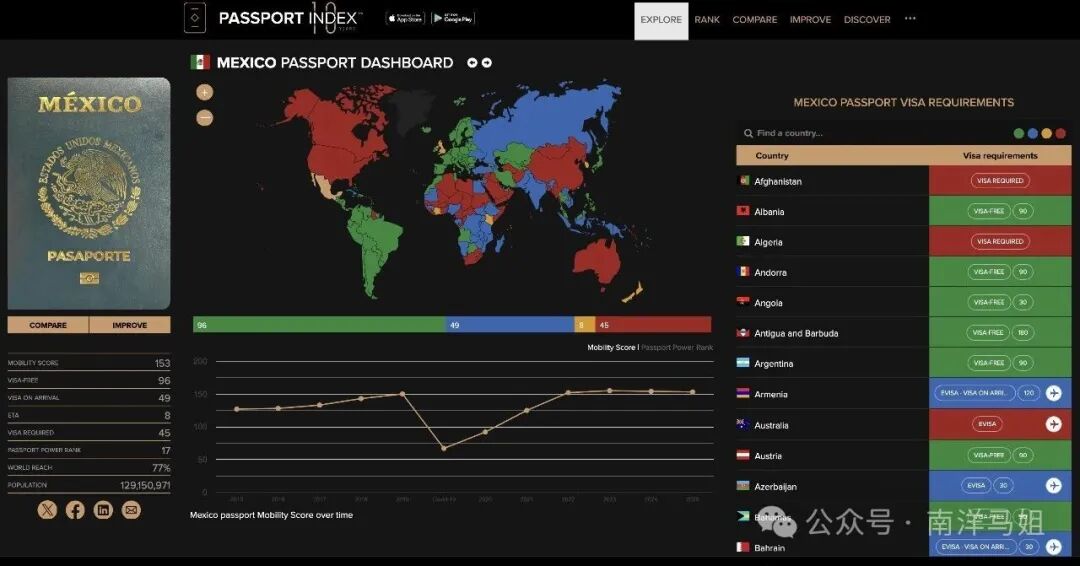The image size is (1080, 566).
Task: Click the Visa requirements column header
Action: tap(1000, 156)
